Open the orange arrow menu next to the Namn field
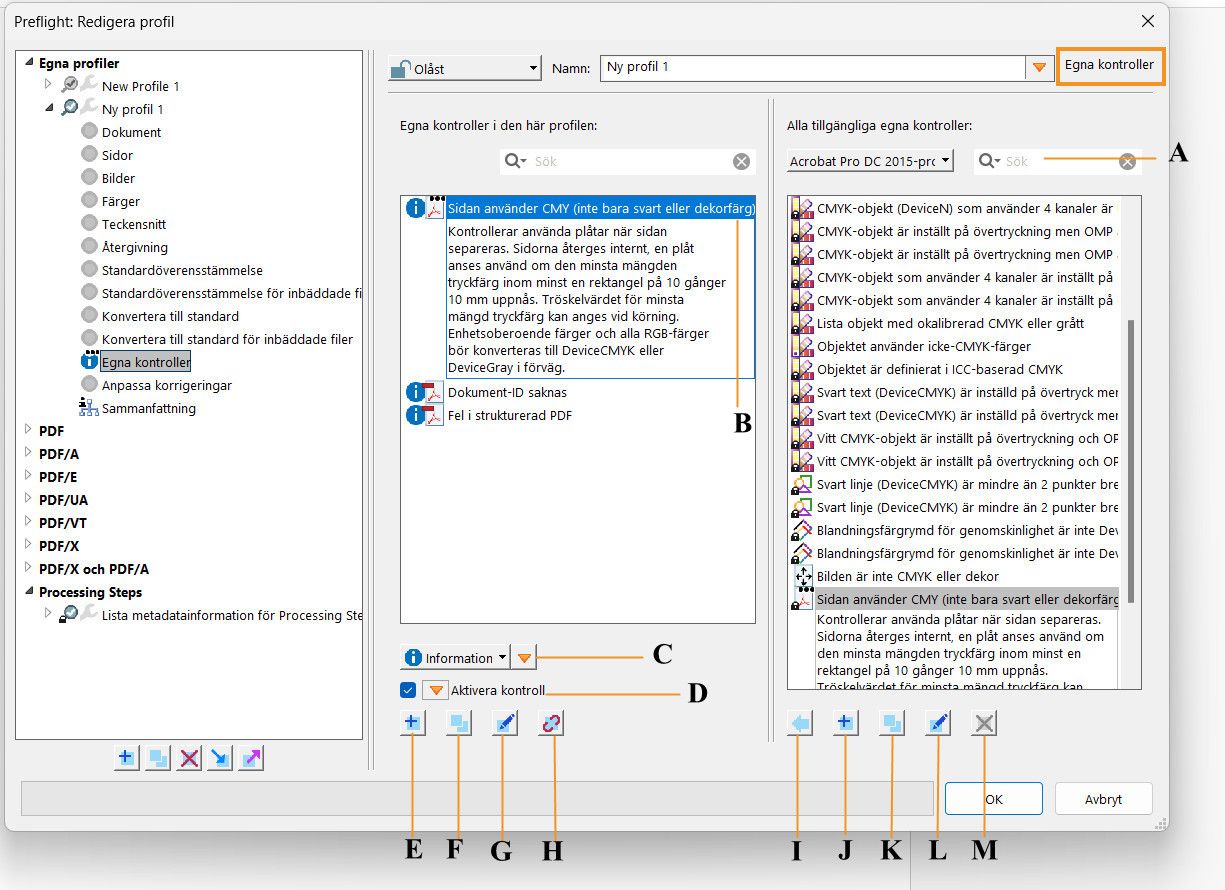The width and height of the screenshot is (1225, 890). [1039, 67]
